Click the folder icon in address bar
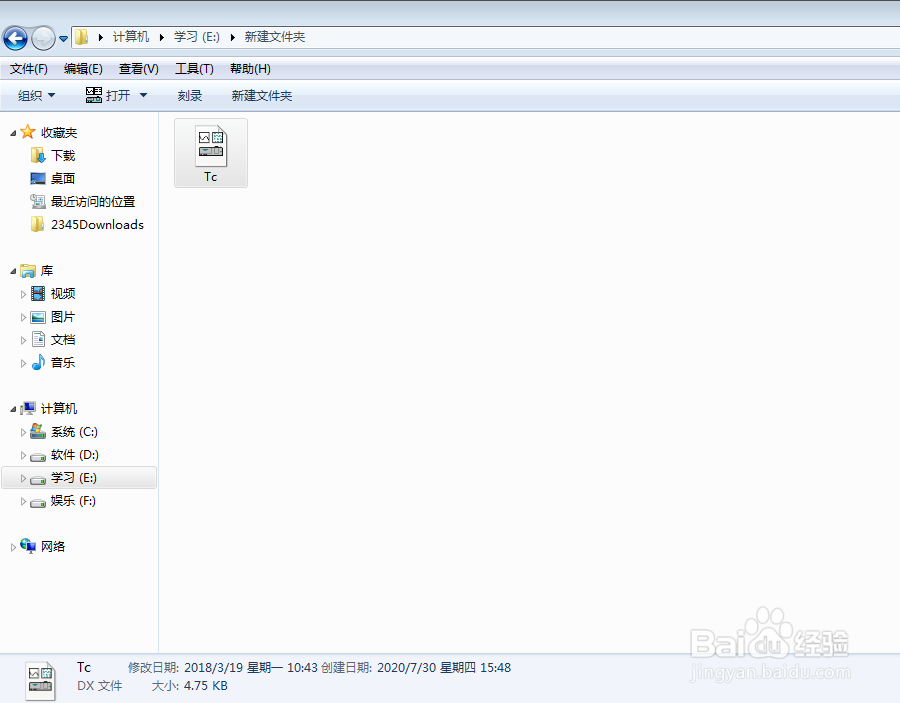The width and height of the screenshot is (900, 703). coord(82,37)
